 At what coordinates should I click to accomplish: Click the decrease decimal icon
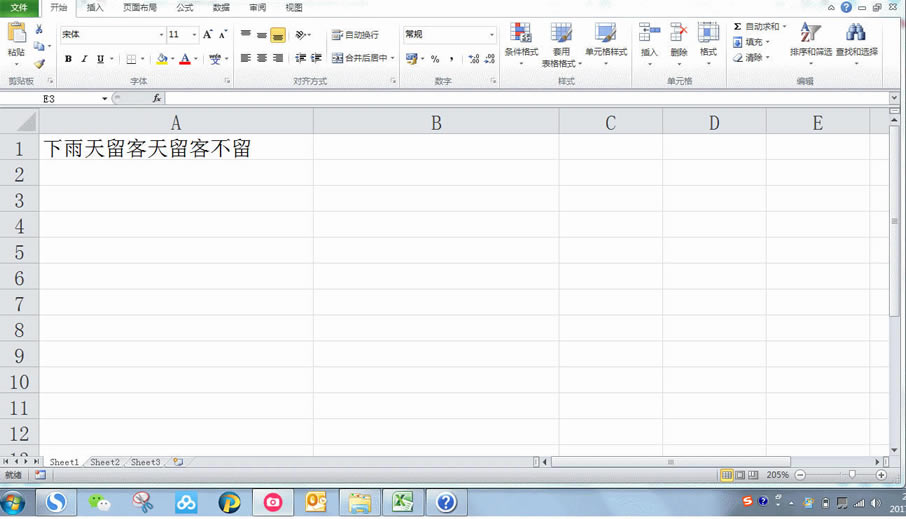[490, 59]
